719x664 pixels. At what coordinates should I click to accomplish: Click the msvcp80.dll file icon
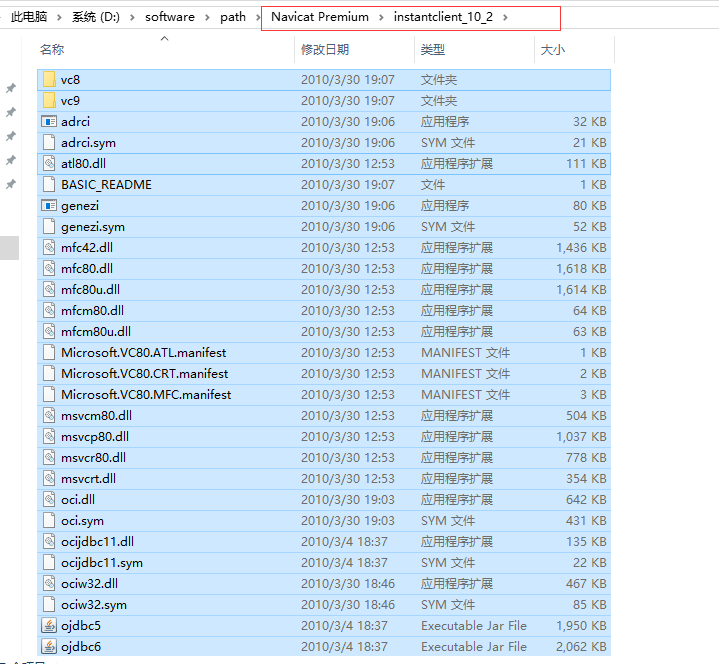[x=49, y=437]
